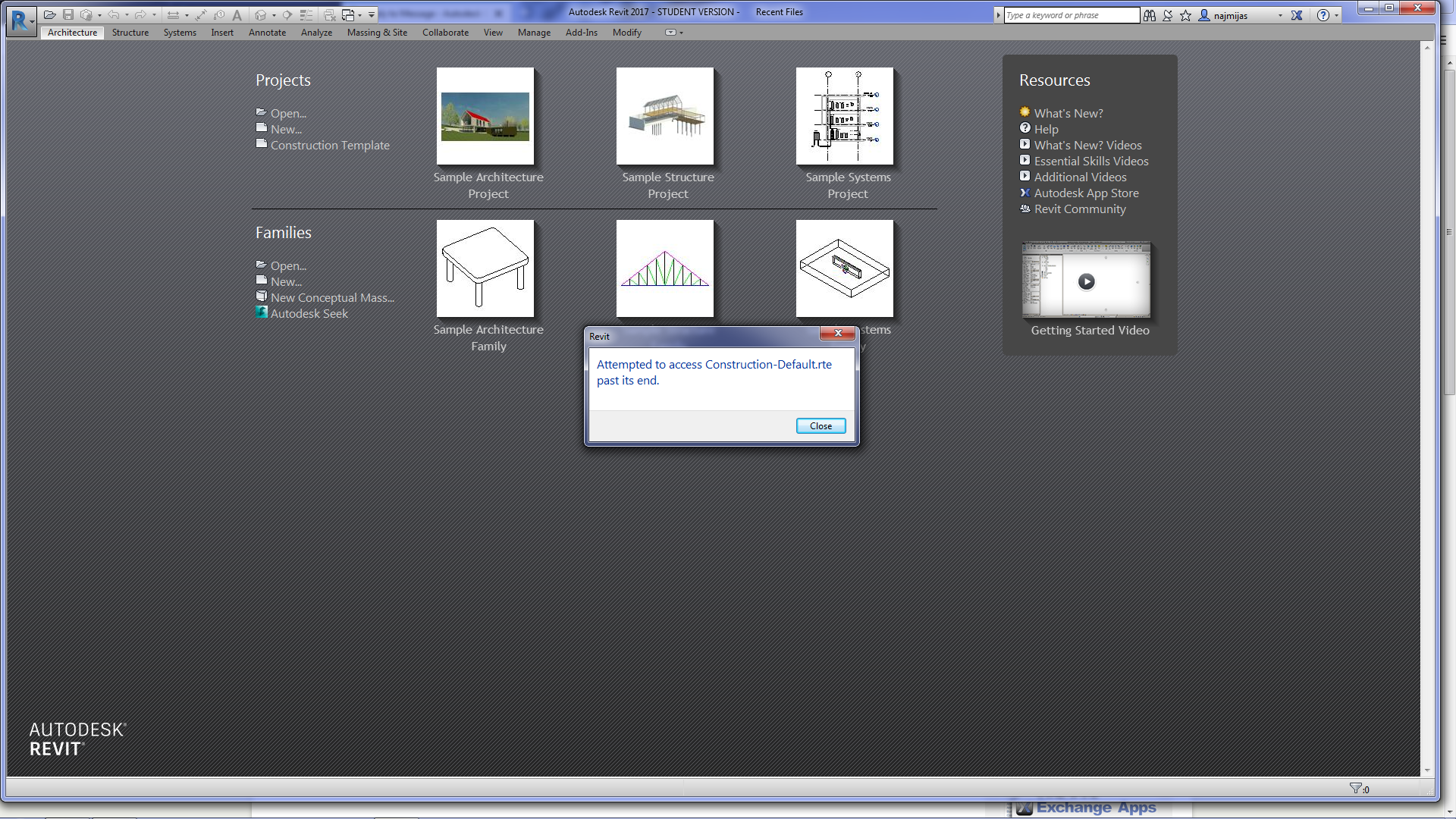Switch to the Massing & Site tab
The image size is (1456, 819).
coord(377,33)
